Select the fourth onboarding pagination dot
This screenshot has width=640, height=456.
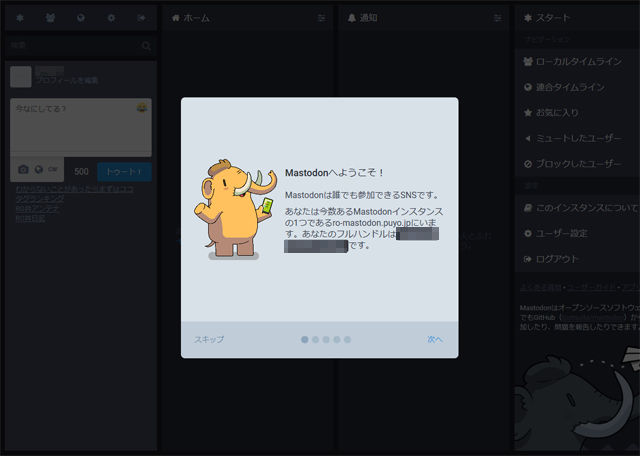(337, 340)
